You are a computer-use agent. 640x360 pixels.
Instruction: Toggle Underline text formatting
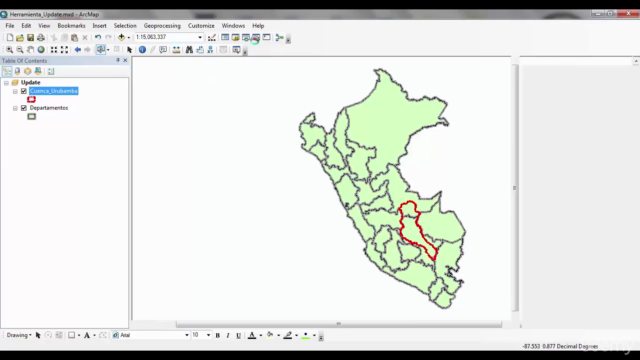tap(238, 336)
